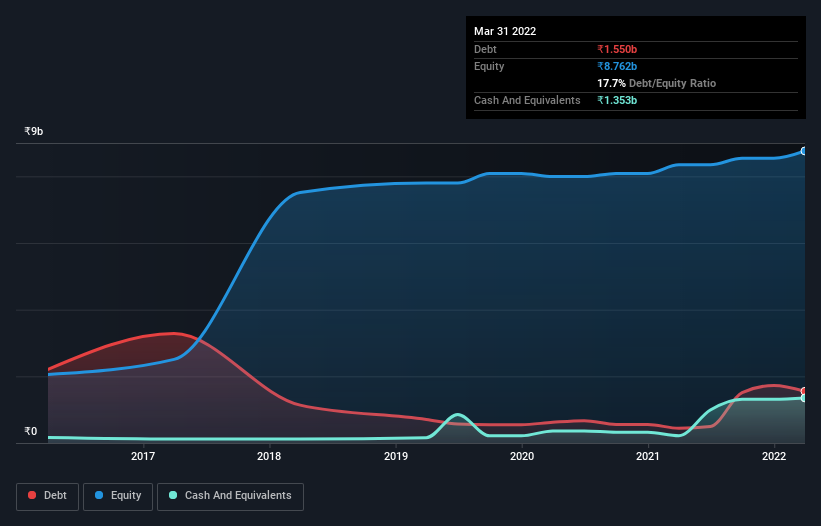The image size is (821, 526).
Task: Toggle the Debt legend button
Action: (48, 496)
